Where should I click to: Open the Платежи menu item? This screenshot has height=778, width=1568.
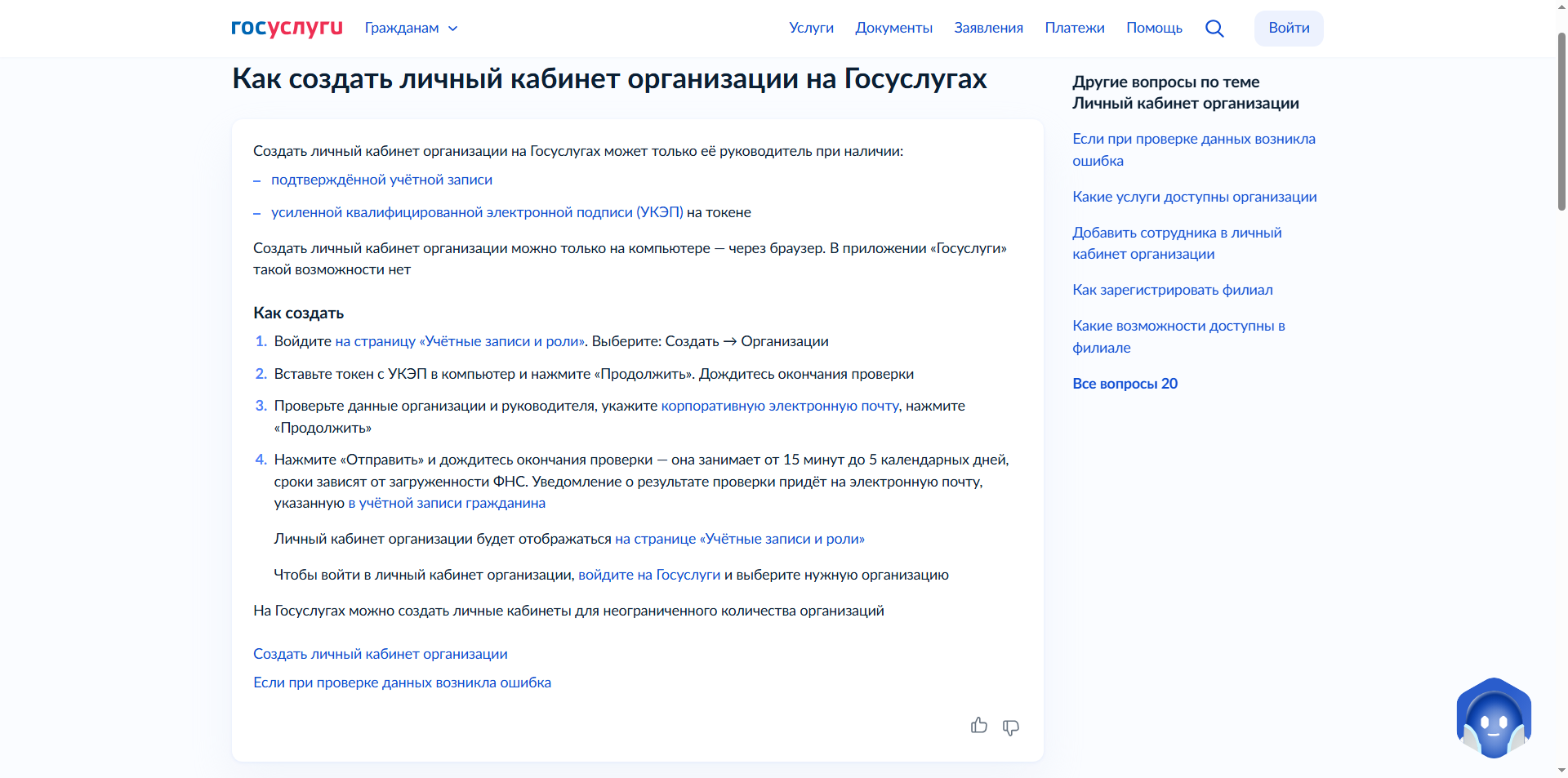tap(1075, 28)
